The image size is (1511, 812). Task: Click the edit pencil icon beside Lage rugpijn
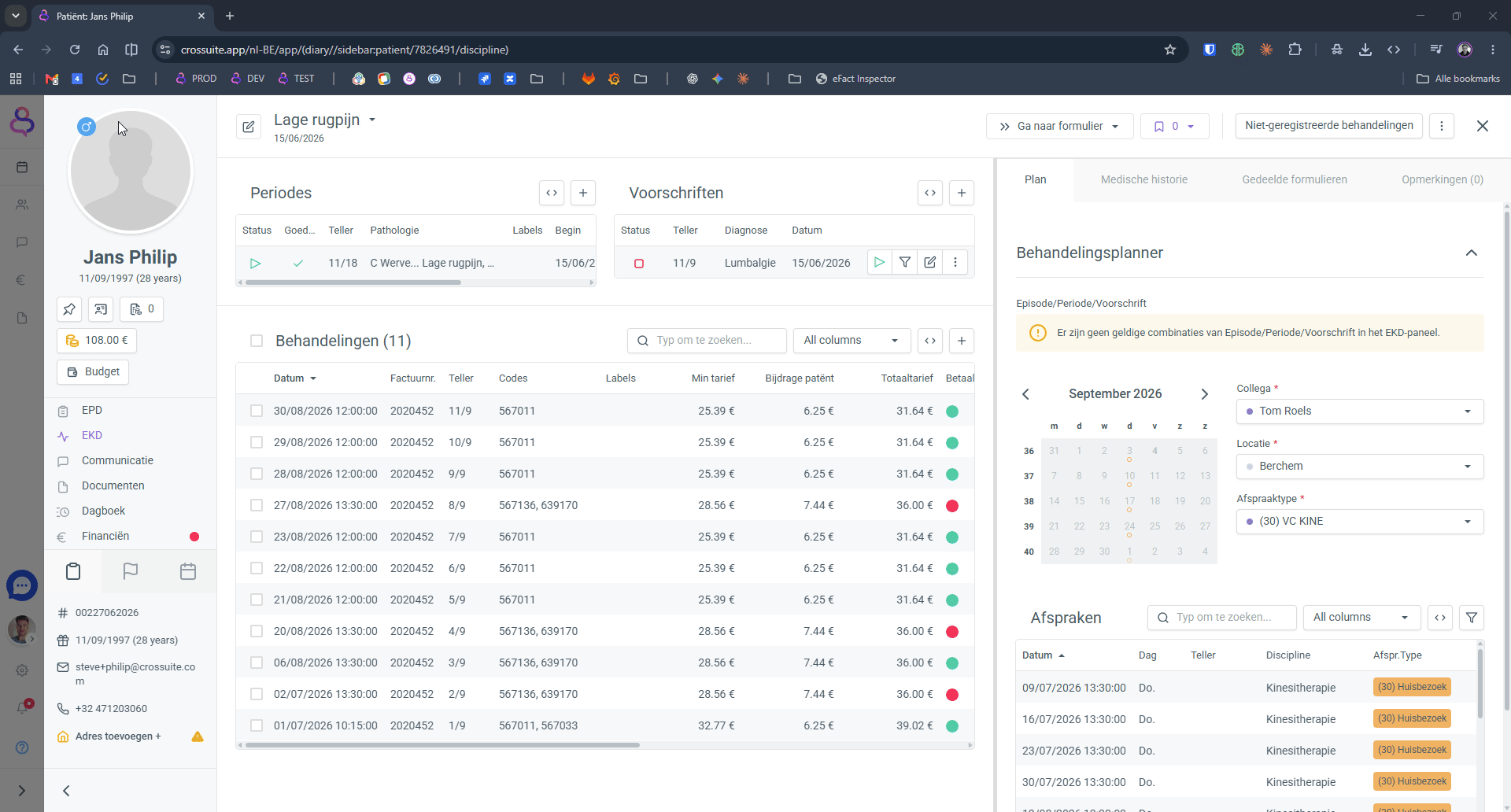point(249,127)
